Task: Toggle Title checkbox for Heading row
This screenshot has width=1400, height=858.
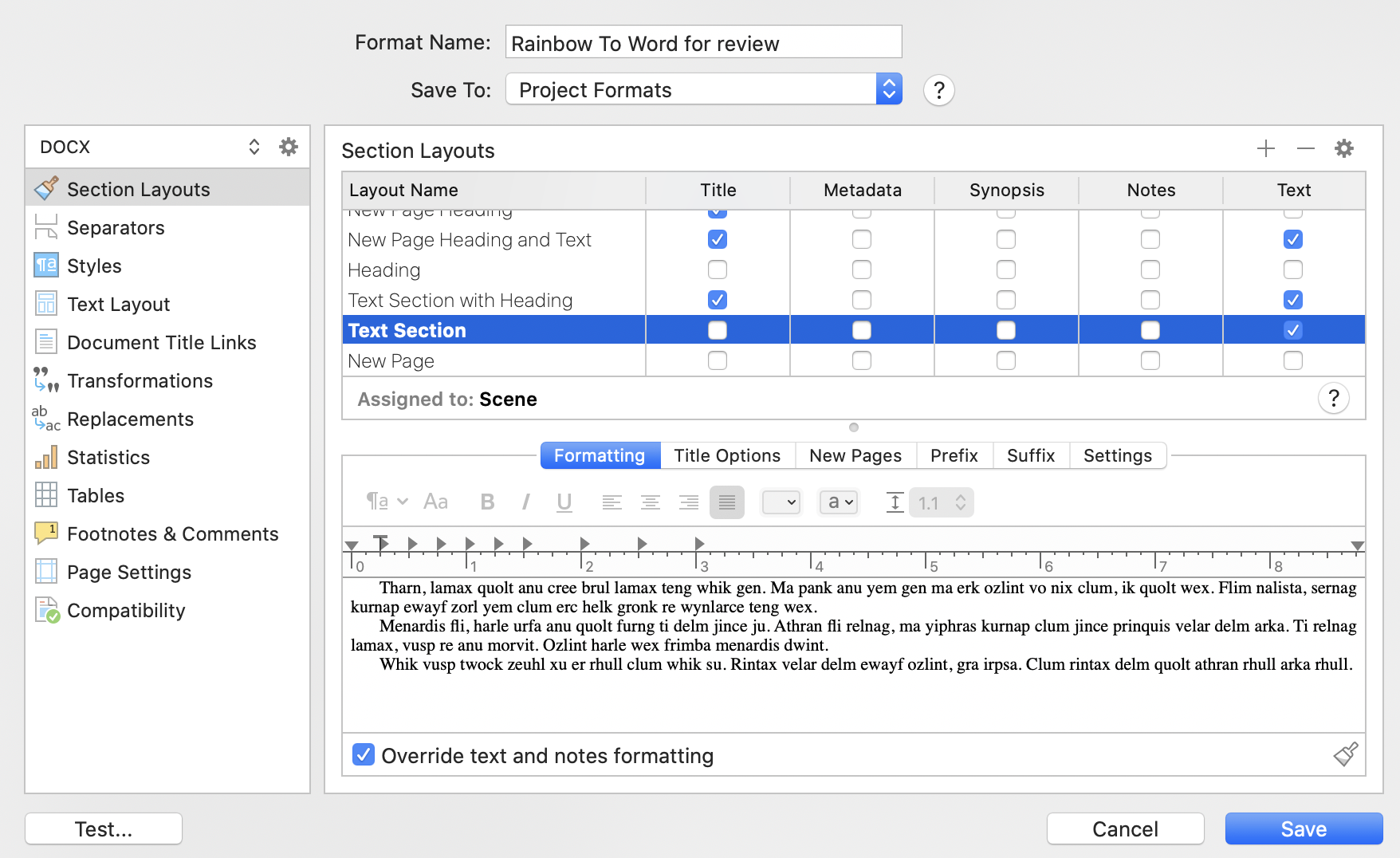Action: [718, 270]
